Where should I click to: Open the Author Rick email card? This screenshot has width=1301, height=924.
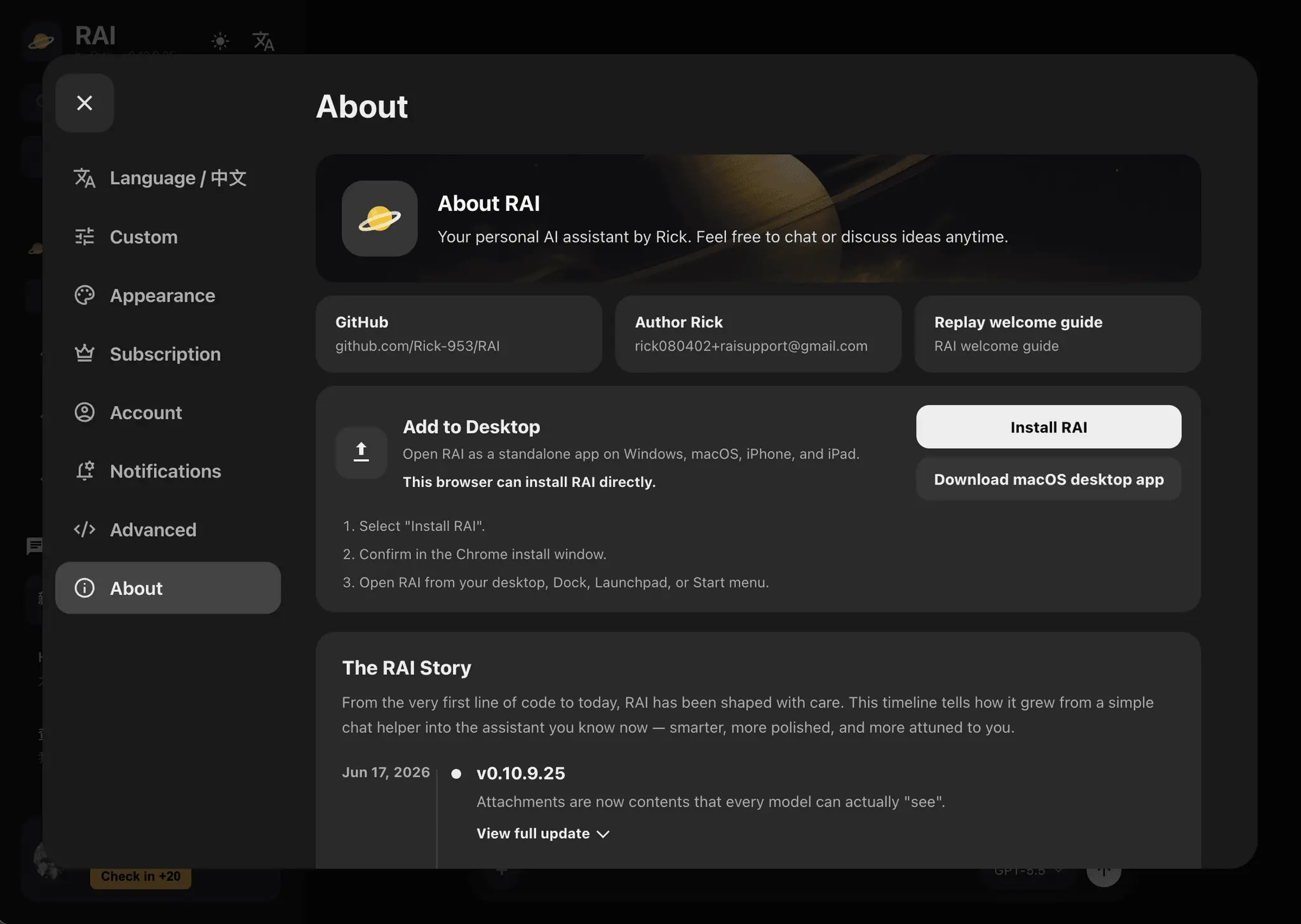pyautogui.click(x=758, y=334)
